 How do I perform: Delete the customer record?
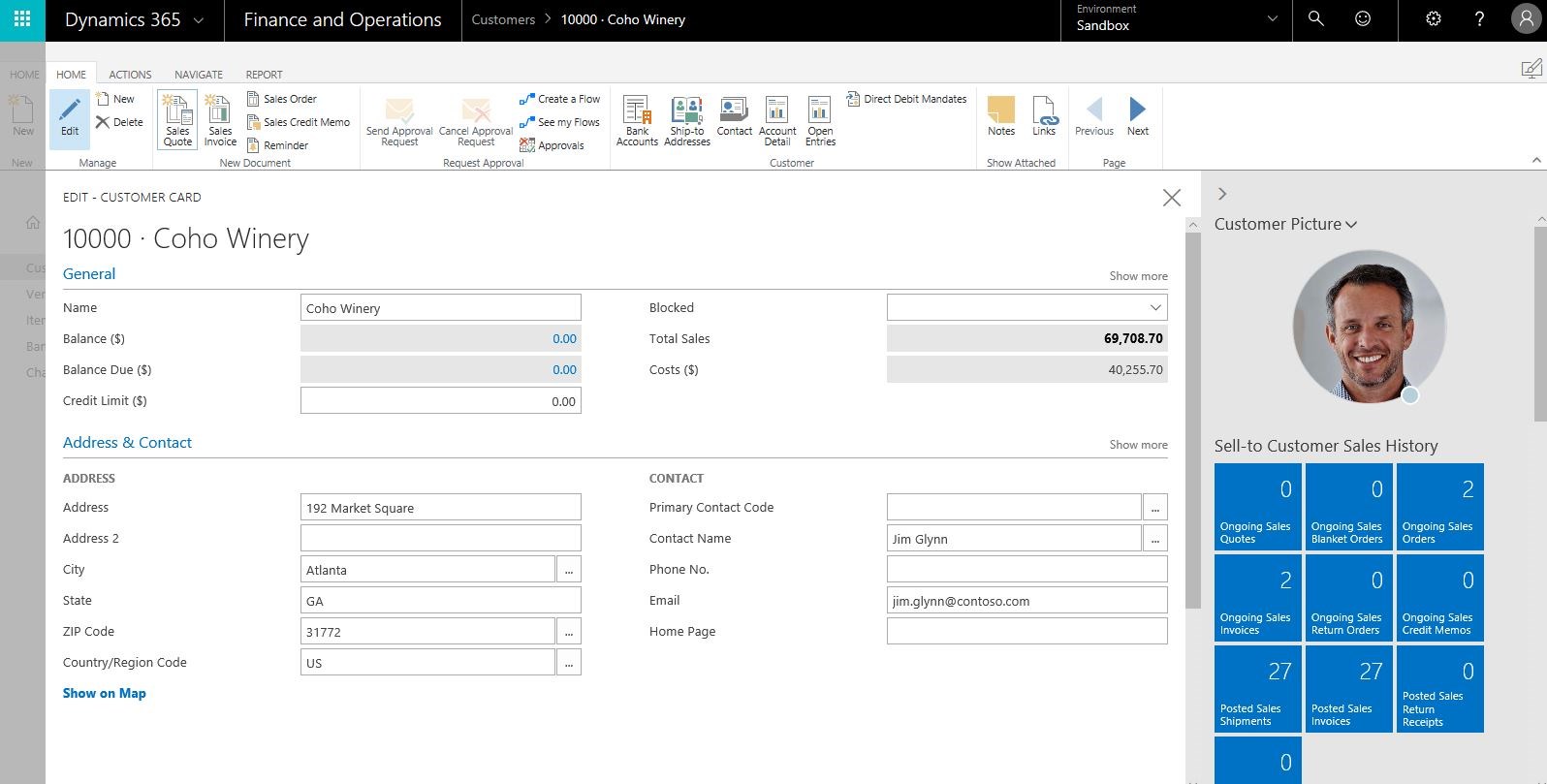[119, 122]
